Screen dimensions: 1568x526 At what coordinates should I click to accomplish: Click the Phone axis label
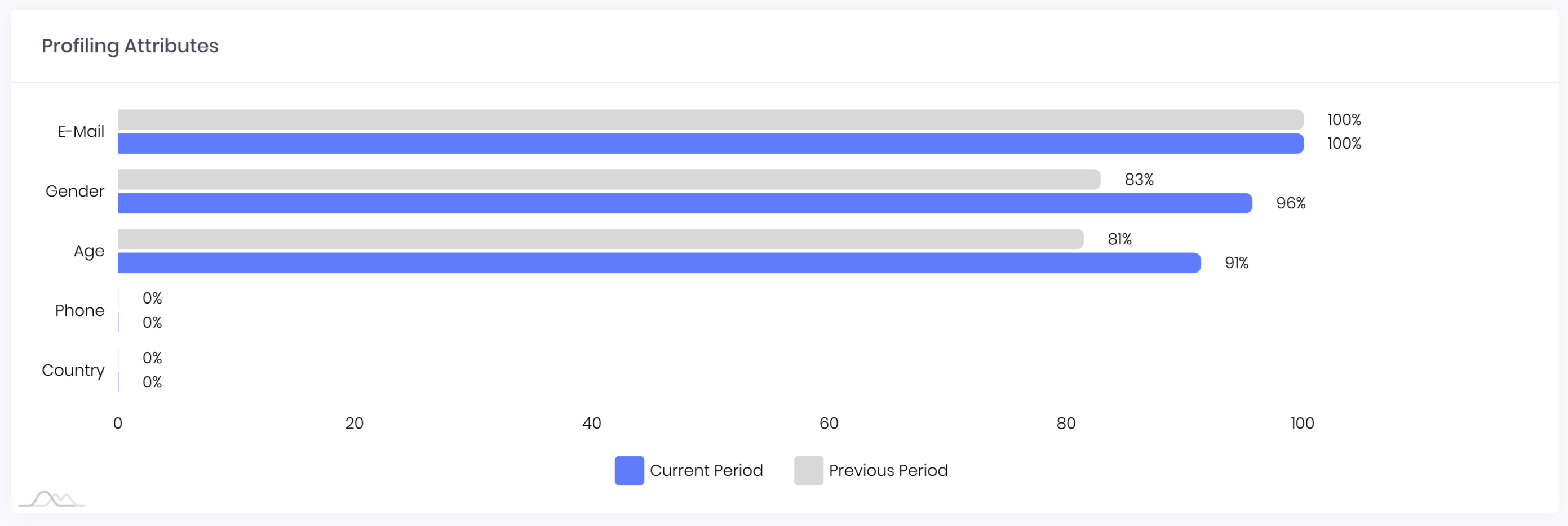79,310
